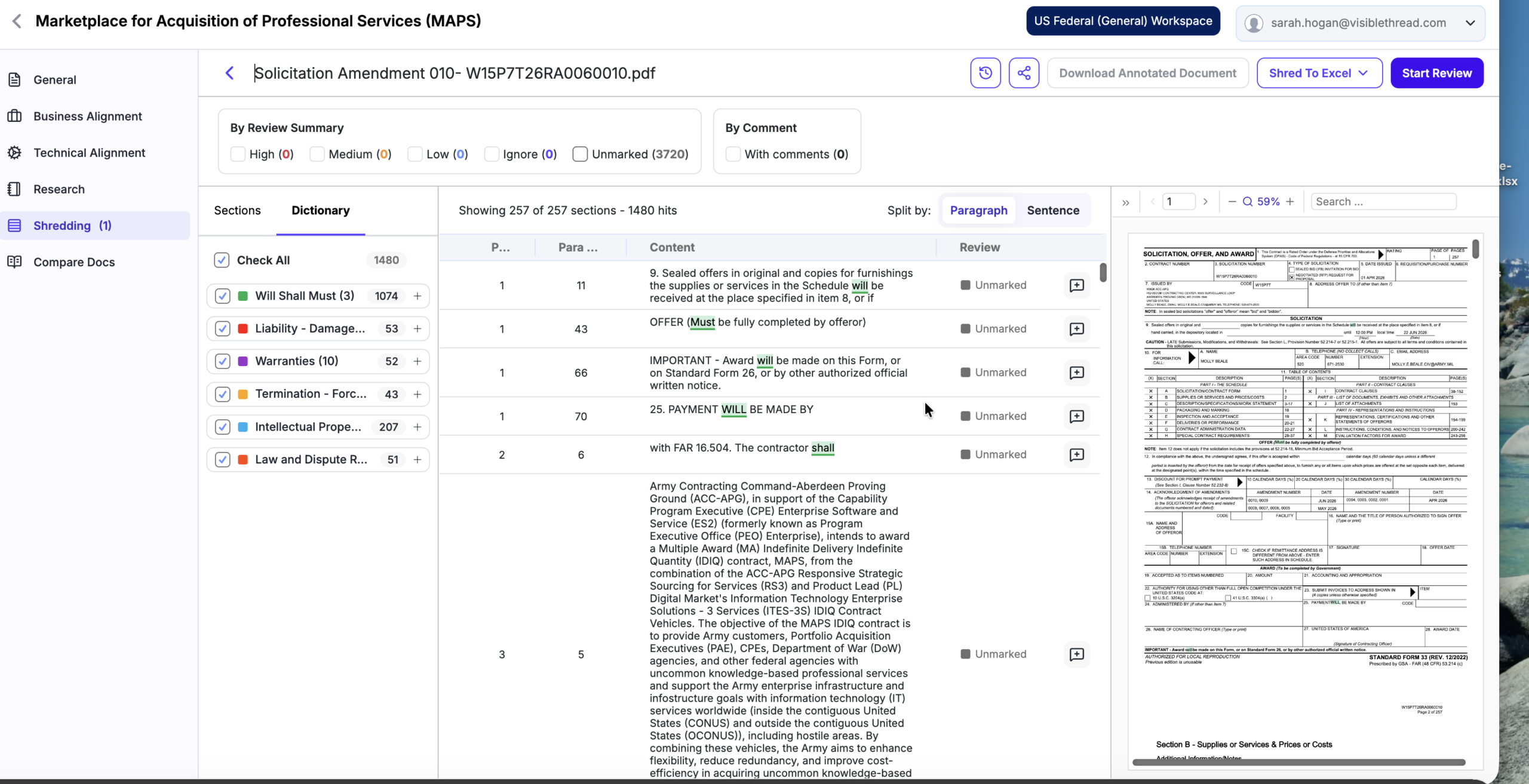
Task: Zoom out the PDF preview
Action: point(1232,202)
